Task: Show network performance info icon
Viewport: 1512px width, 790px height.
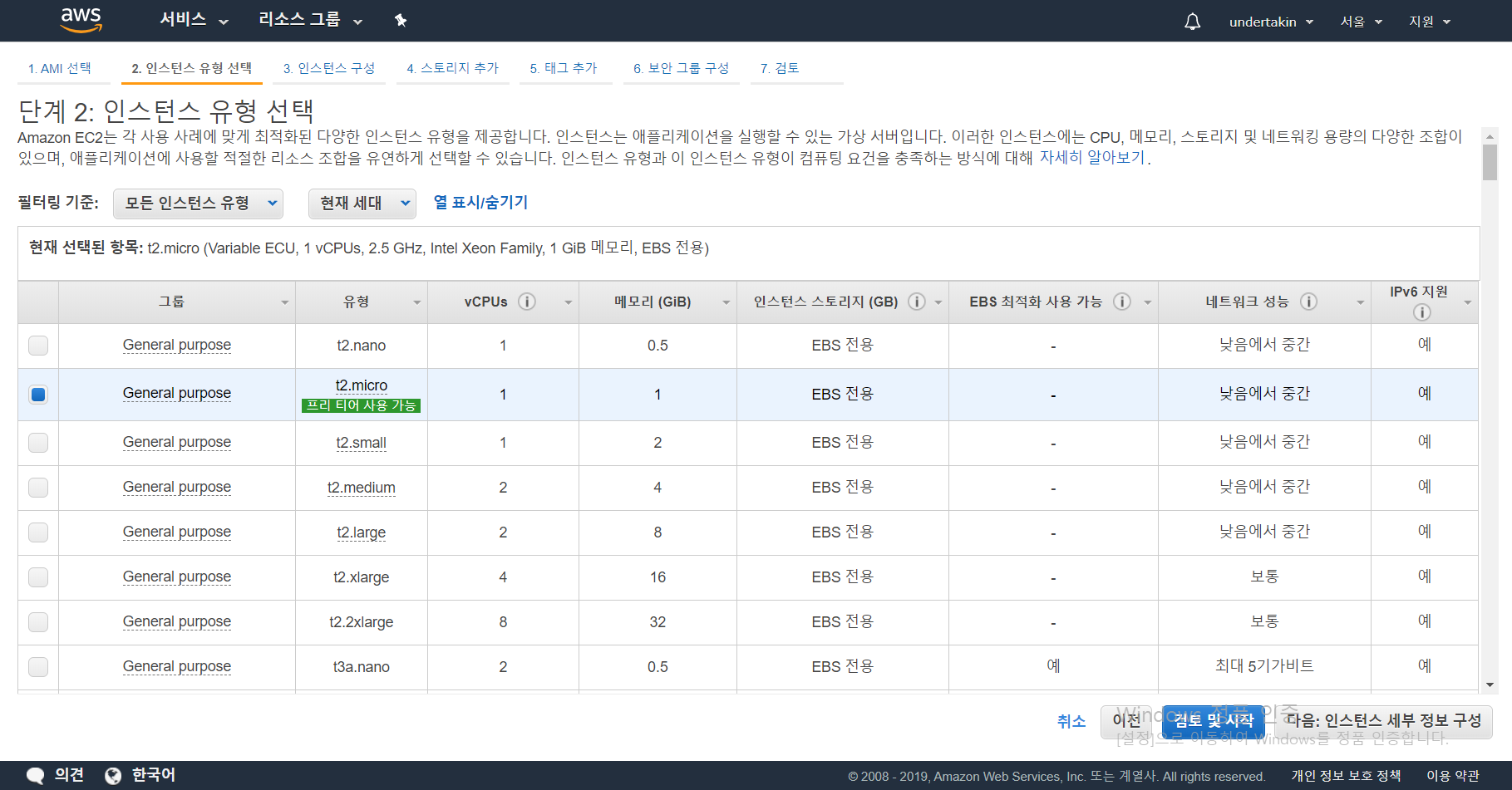Action: click(1308, 302)
